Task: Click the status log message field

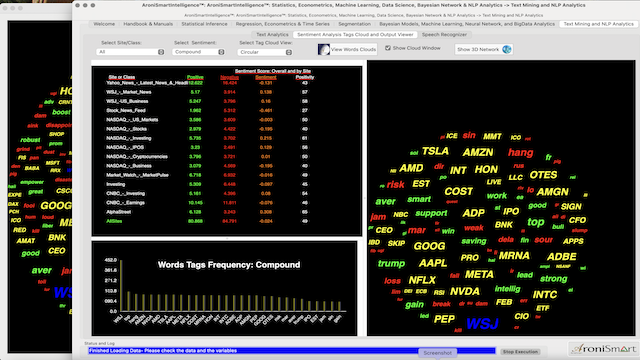Action: point(292,351)
